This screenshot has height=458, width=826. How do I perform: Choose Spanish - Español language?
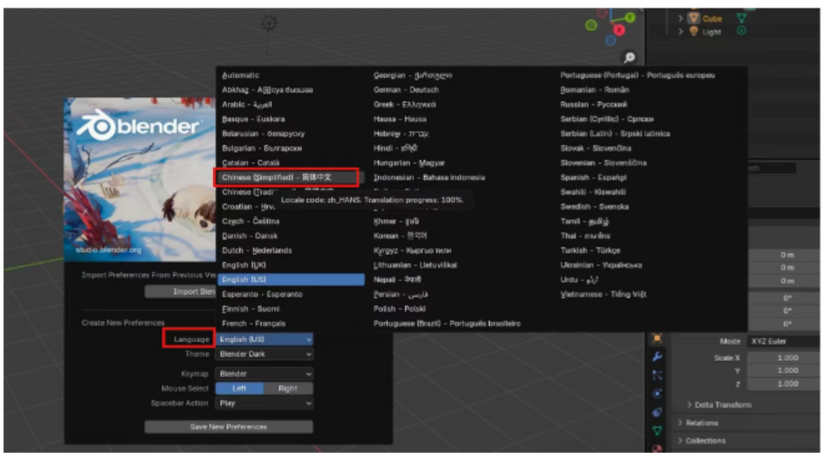[x=593, y=178]
